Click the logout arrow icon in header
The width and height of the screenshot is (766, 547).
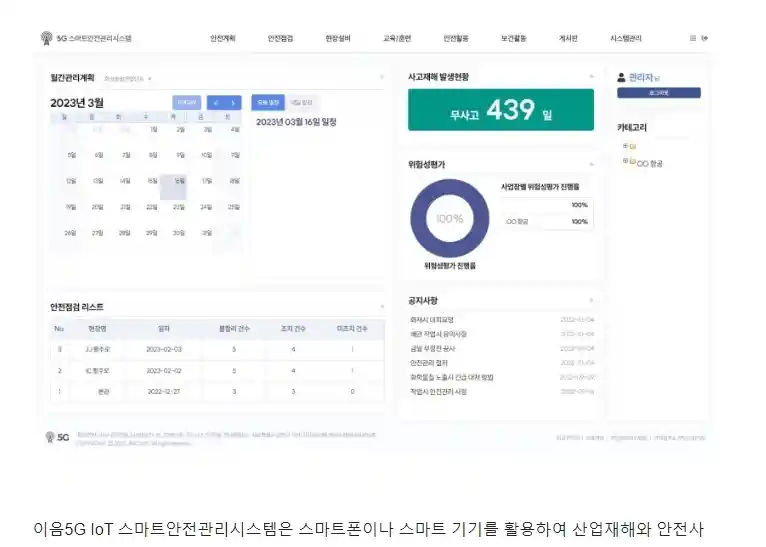[705, 38]
